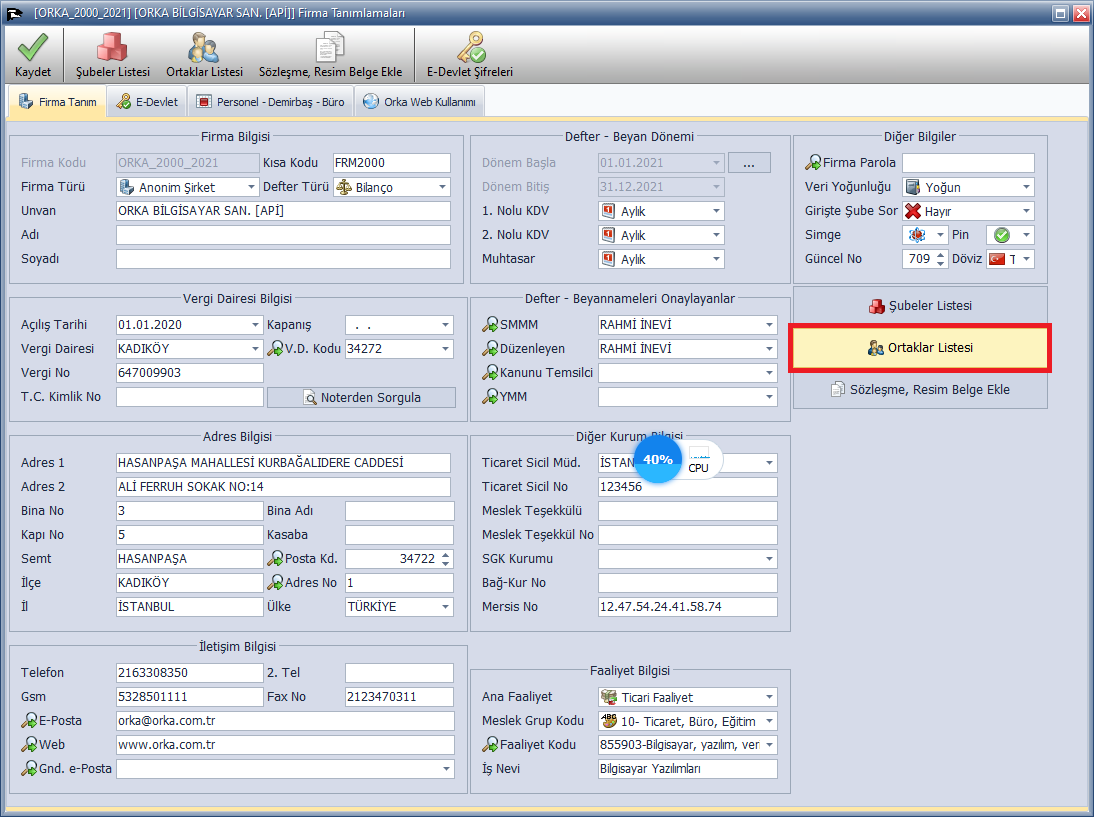This screenshot has height=817, width=1094.
Task: Click the search icon next to Faaliyet Kodu
Action: click(490, 745)
